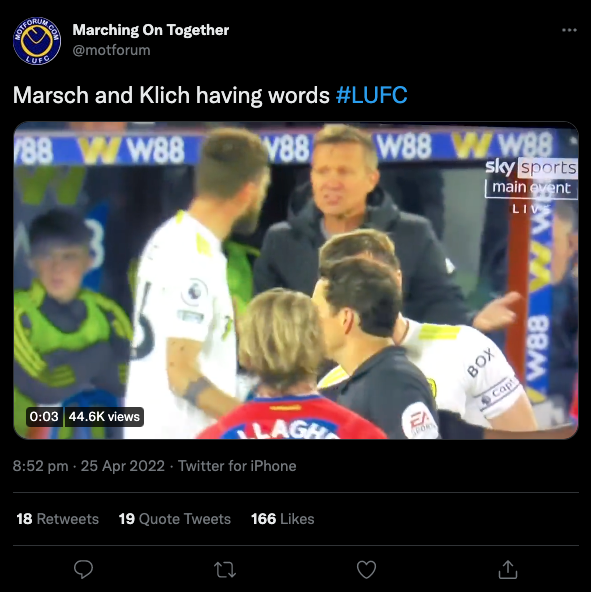Open the 8:52 pm timestamp link
Image resolution: width=591 pixels, height=592 pixels.
41,466
